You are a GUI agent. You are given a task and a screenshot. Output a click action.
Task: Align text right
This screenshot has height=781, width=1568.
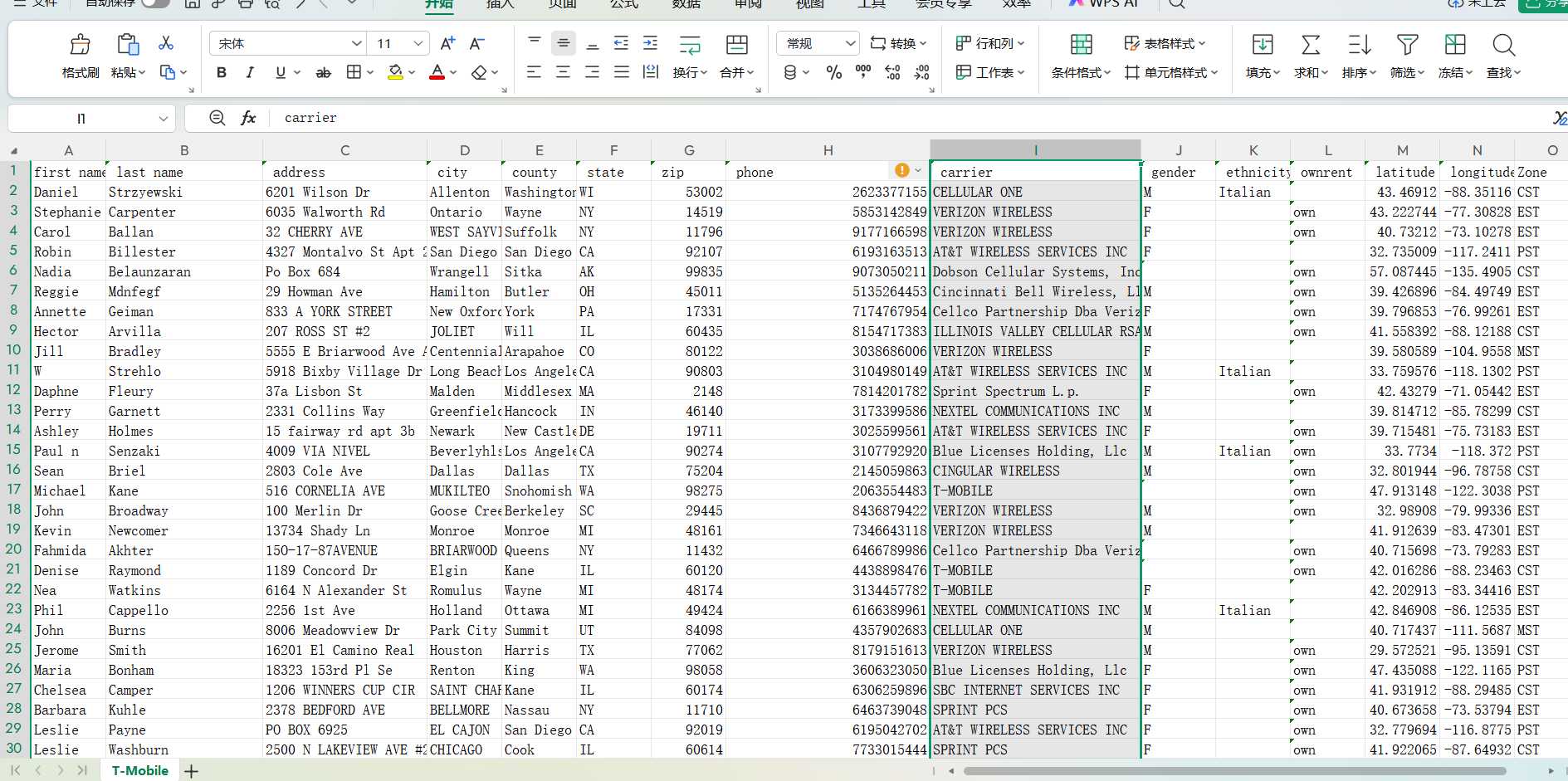coord(593,72)
